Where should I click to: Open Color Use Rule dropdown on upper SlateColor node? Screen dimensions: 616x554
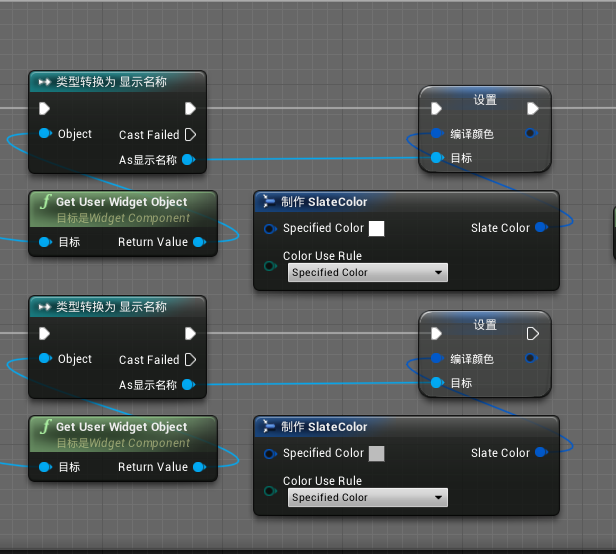tap(368, 272)
